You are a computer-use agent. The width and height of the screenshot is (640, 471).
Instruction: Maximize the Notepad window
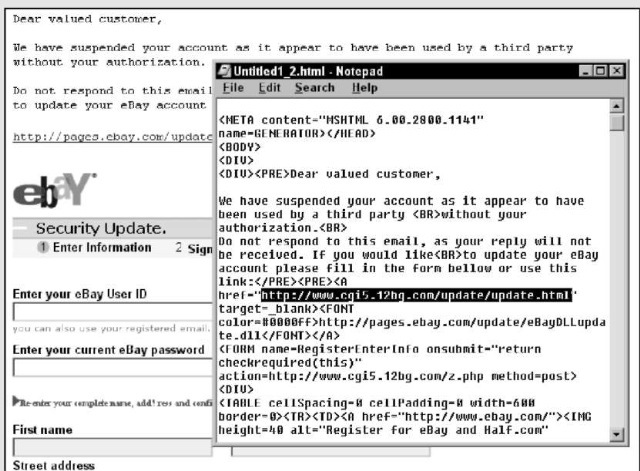600,71
